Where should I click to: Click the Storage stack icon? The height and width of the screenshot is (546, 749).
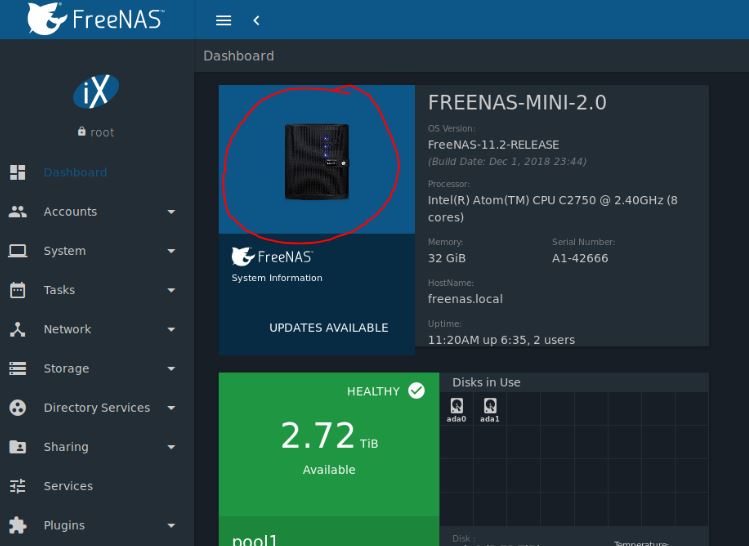(x=18, y=368)
